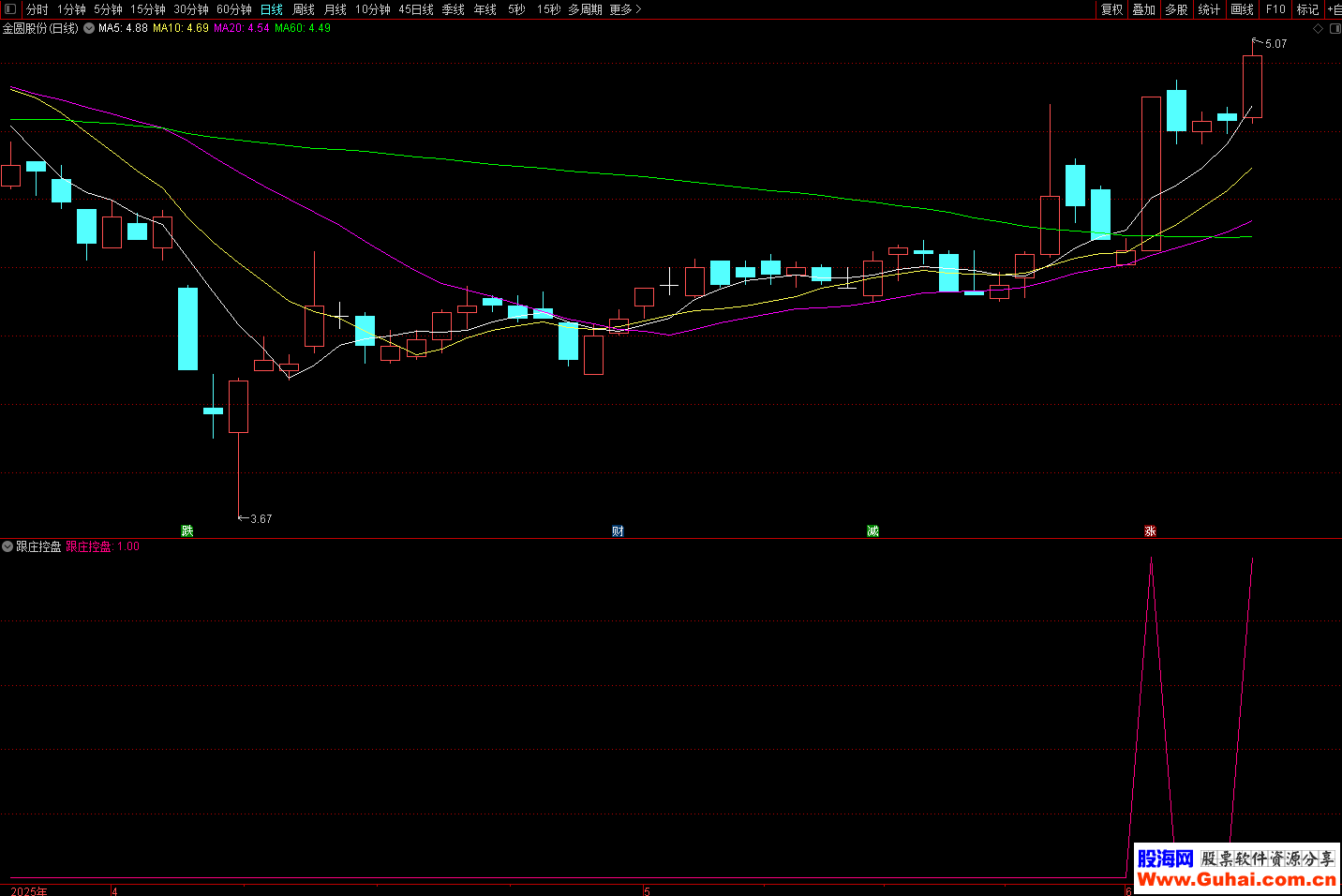Switch to 10分钟 period
This screenshot has height=896, width=1342.
click(373, 9)
